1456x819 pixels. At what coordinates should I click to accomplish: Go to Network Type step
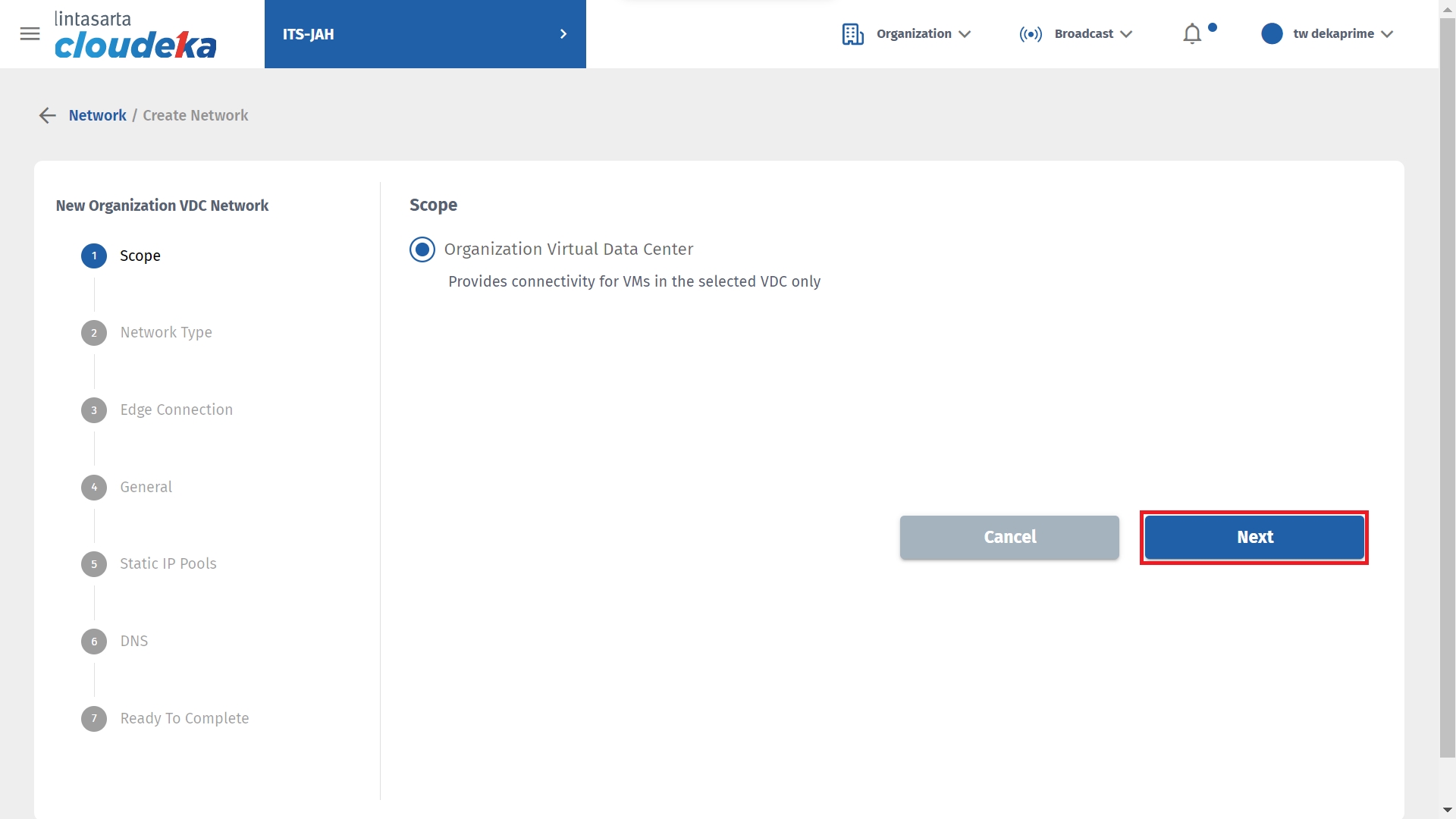[x=166, y=333]
